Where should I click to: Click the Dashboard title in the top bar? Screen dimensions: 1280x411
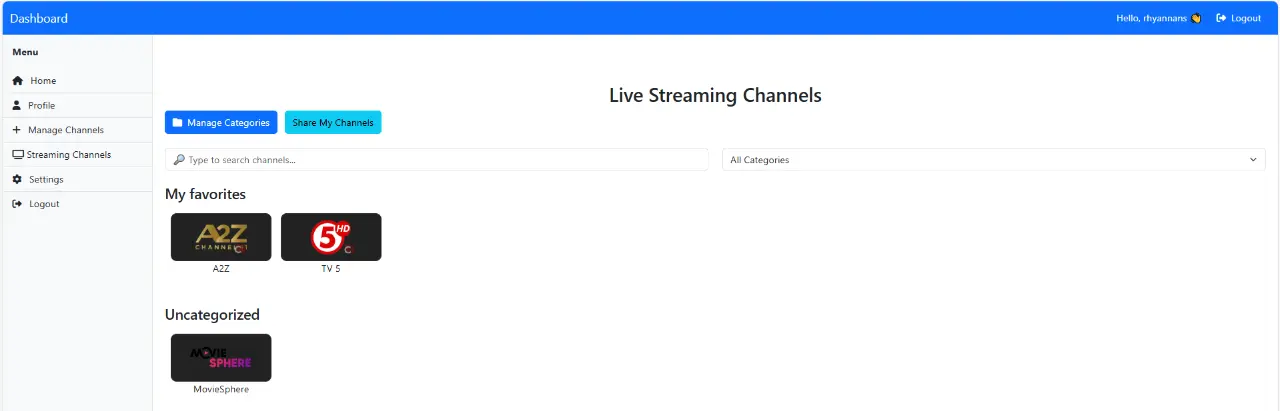(39, 18)
